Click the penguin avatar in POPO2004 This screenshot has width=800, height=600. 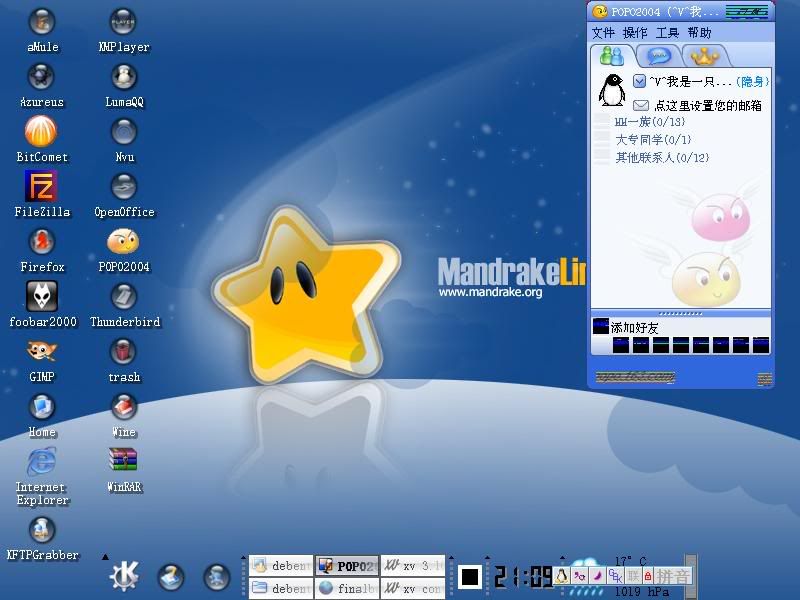[611, 90]
